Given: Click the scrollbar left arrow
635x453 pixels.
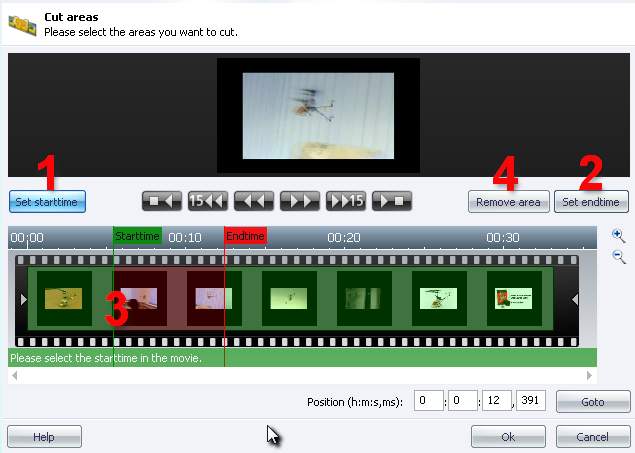Looking at the screenshot, I should (15, 376).
